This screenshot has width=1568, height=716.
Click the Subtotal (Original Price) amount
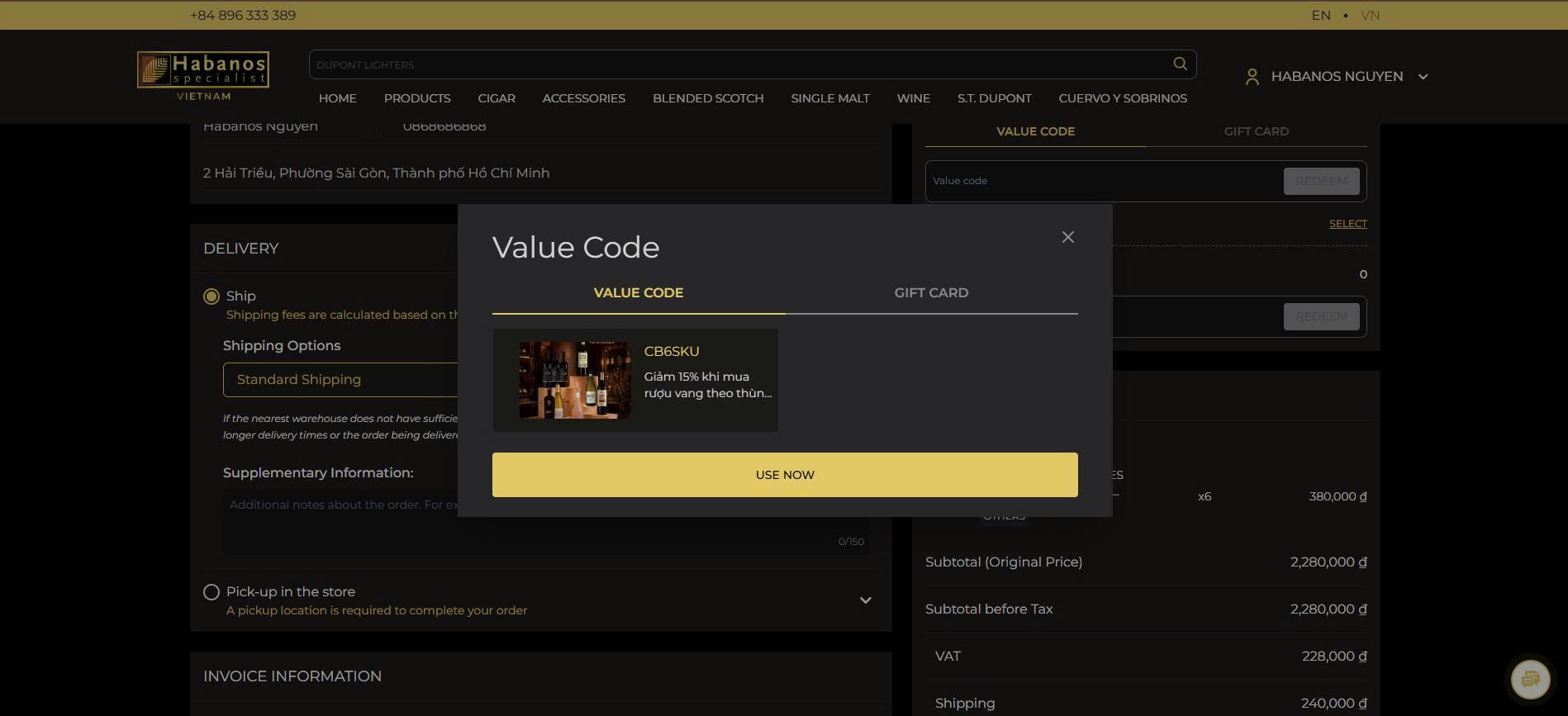coord(1328,562)
